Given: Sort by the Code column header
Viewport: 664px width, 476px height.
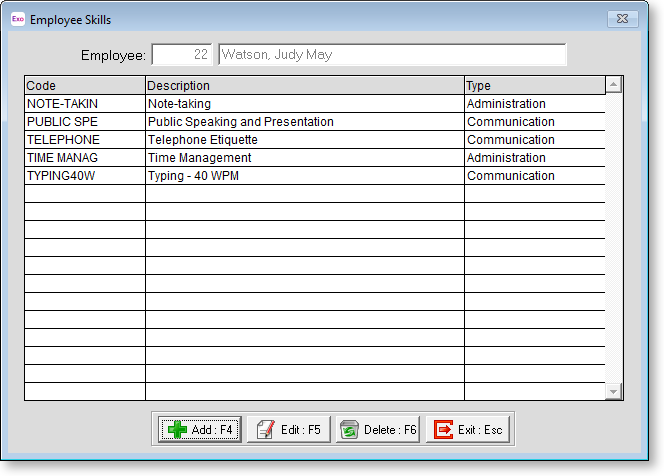Looking at the screenshot, I should (85, 86).
